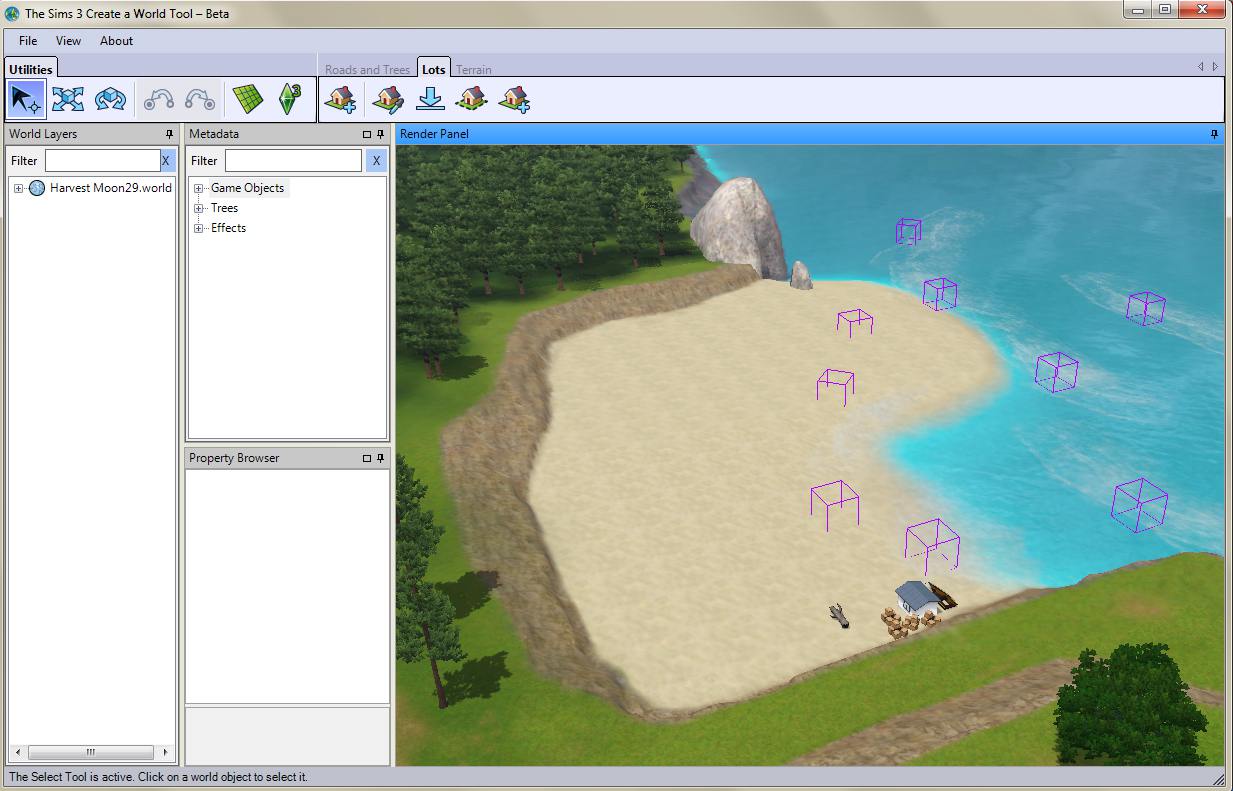Select the Add new lot icon
Viewport: 1233px width, 791px height.
pos(341,100)
